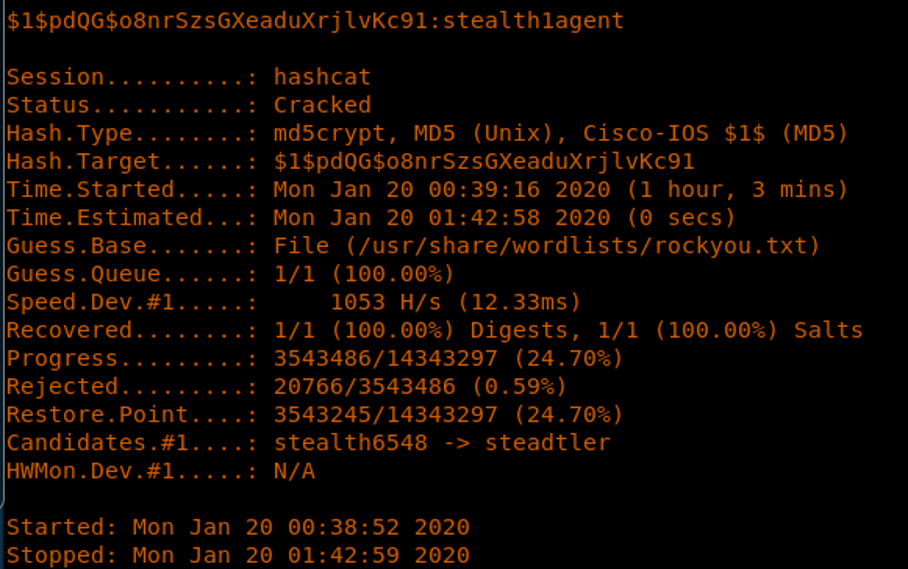Click the candidate word steadtler
The height and width of the screenshot is (569, 908).
click(x=547, y=442)
